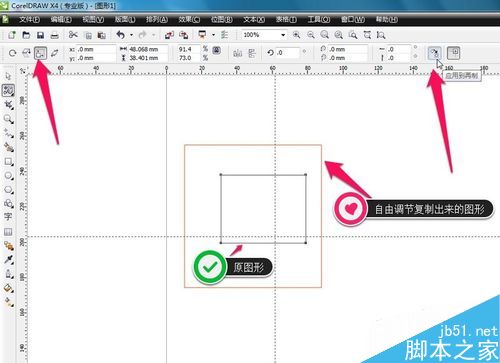Open the undo history dropdown arrow
The width and height of the screenshot is (500, 363).
tap(132, 35)
